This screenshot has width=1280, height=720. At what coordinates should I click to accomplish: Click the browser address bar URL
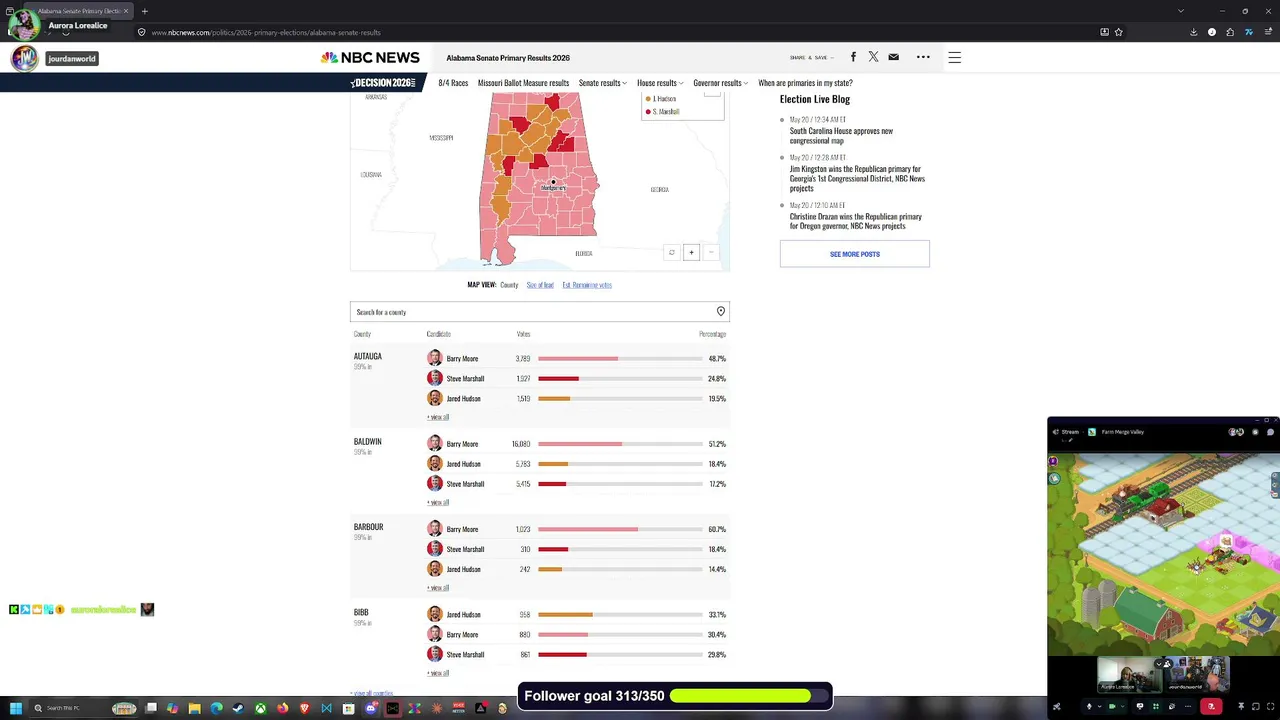tap(266, 32)
